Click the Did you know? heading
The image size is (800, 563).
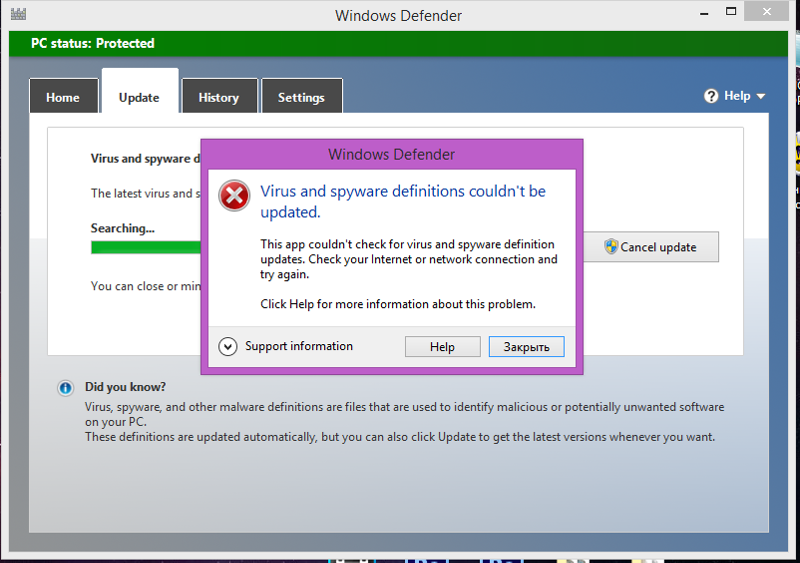125,387
